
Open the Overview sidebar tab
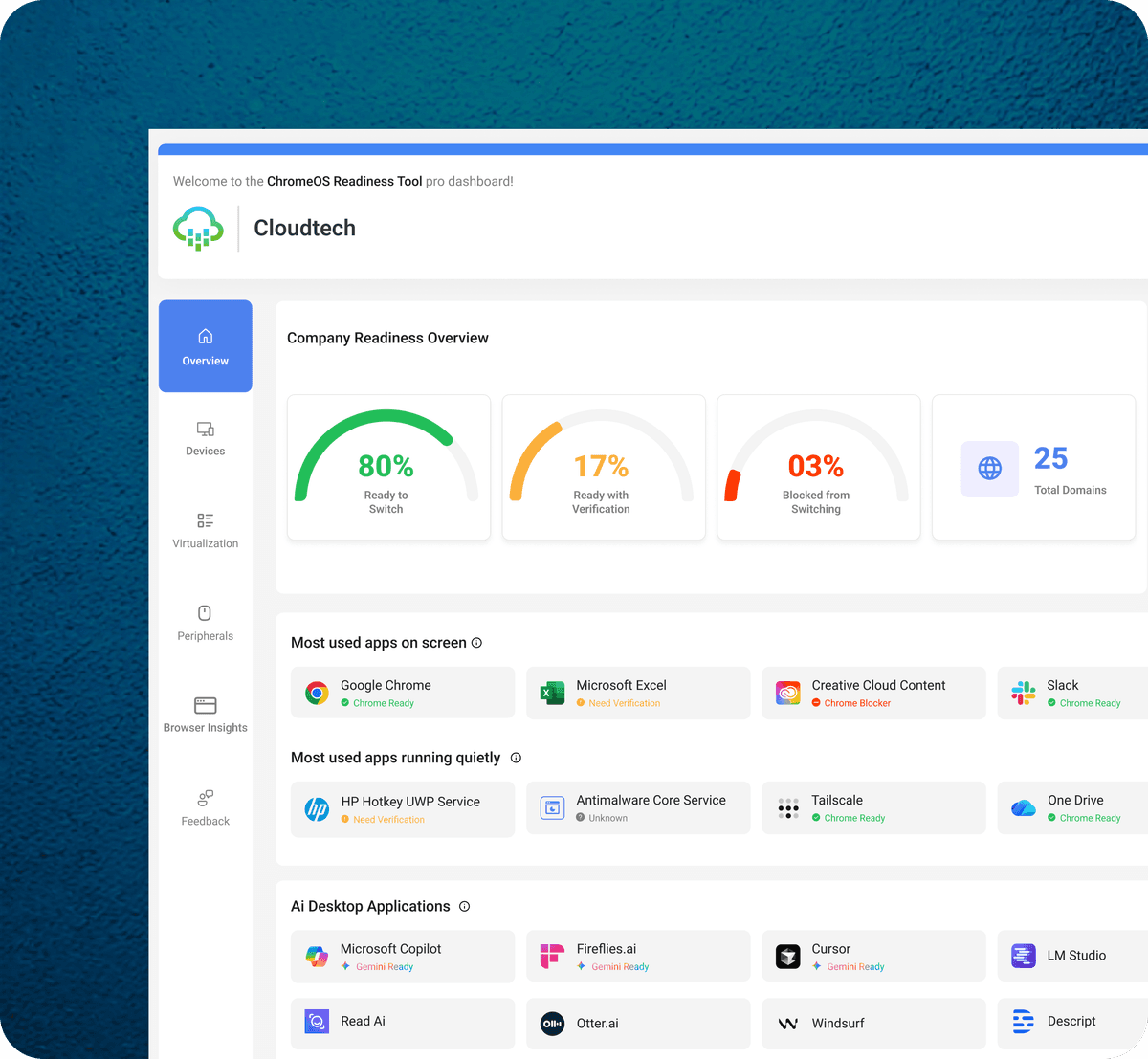tap(206, 346)
